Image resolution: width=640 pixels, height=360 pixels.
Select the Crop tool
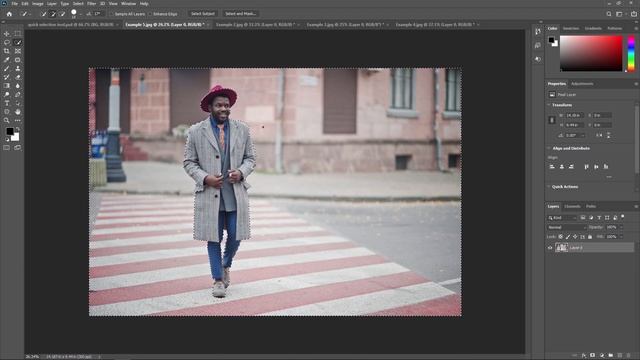coord(7,51)
